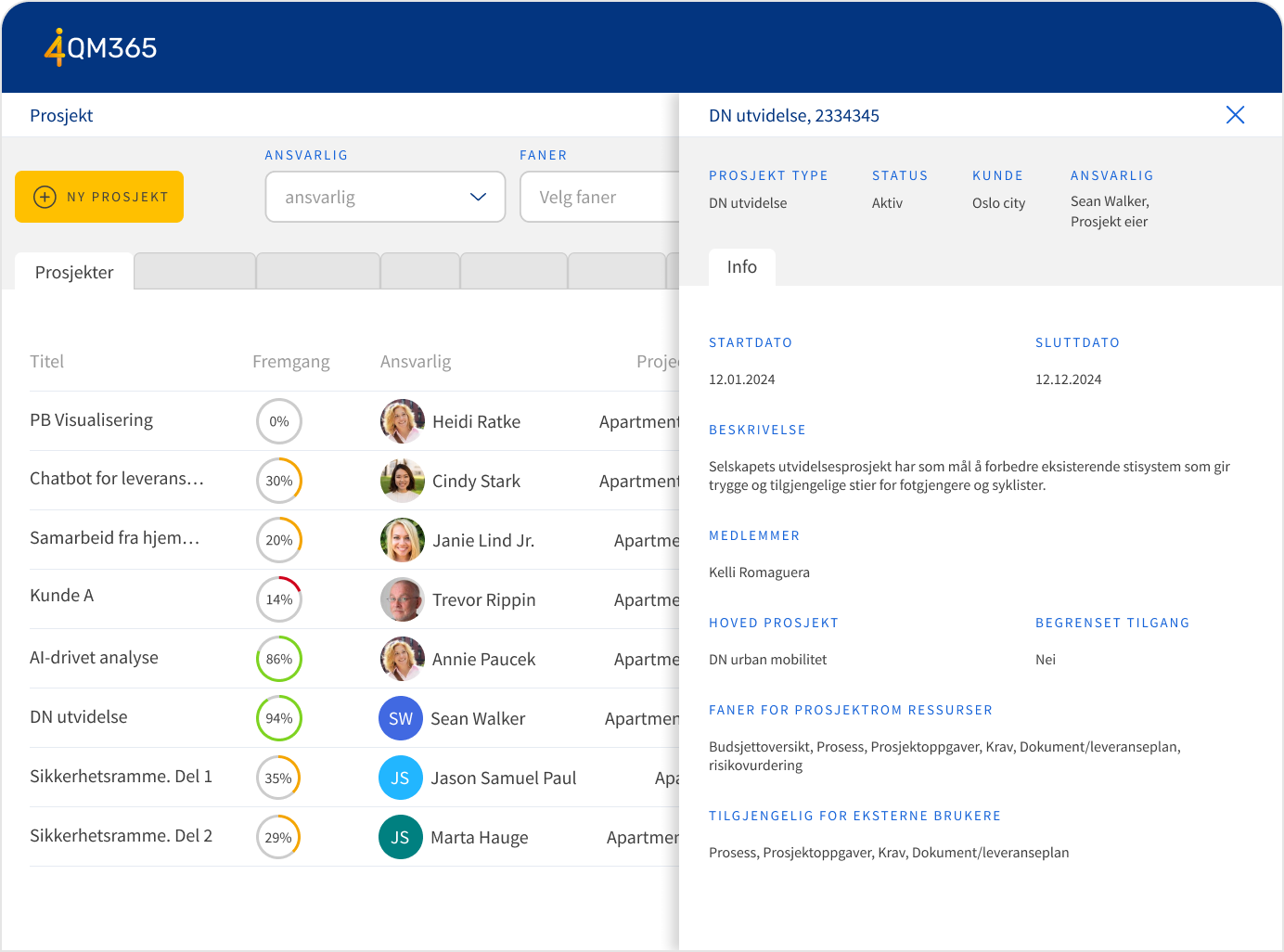Click the NY PROSJEKT button
This screenshot has width=1284, height=952.
pos(99,197)
